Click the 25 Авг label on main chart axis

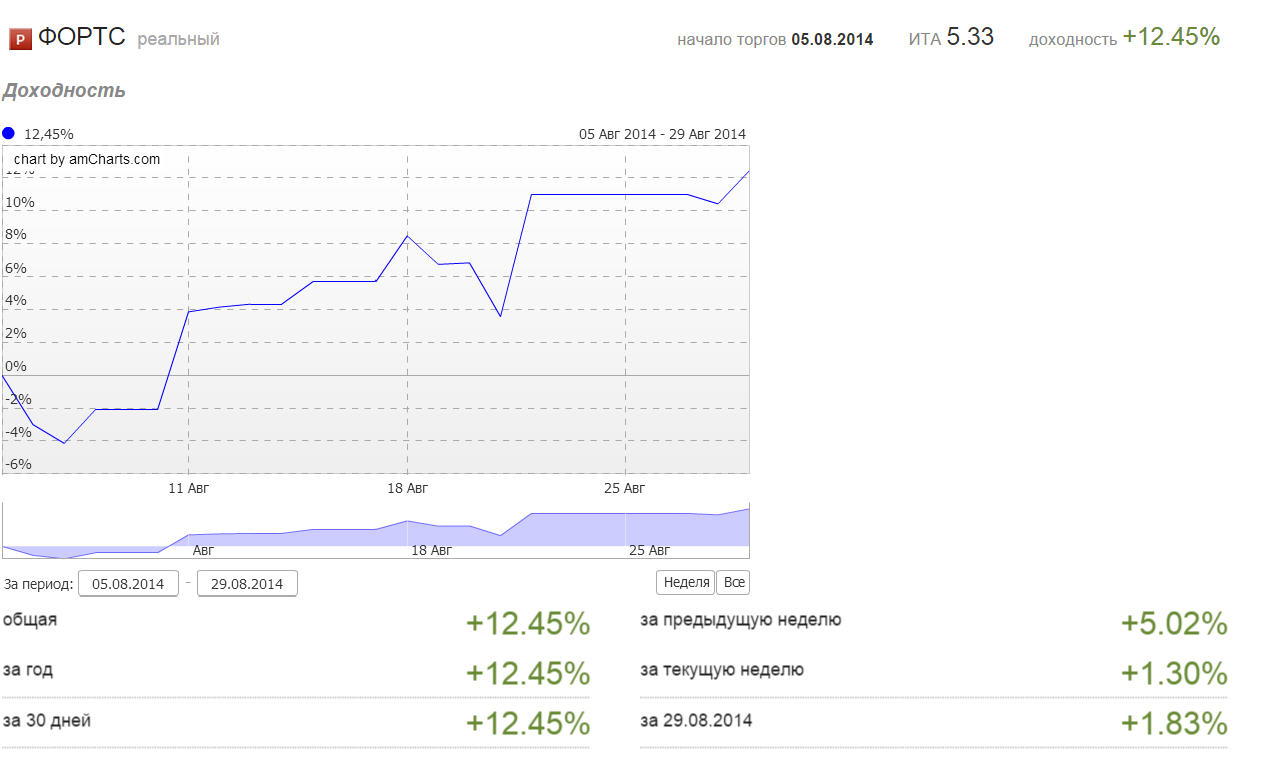[625, 488]
